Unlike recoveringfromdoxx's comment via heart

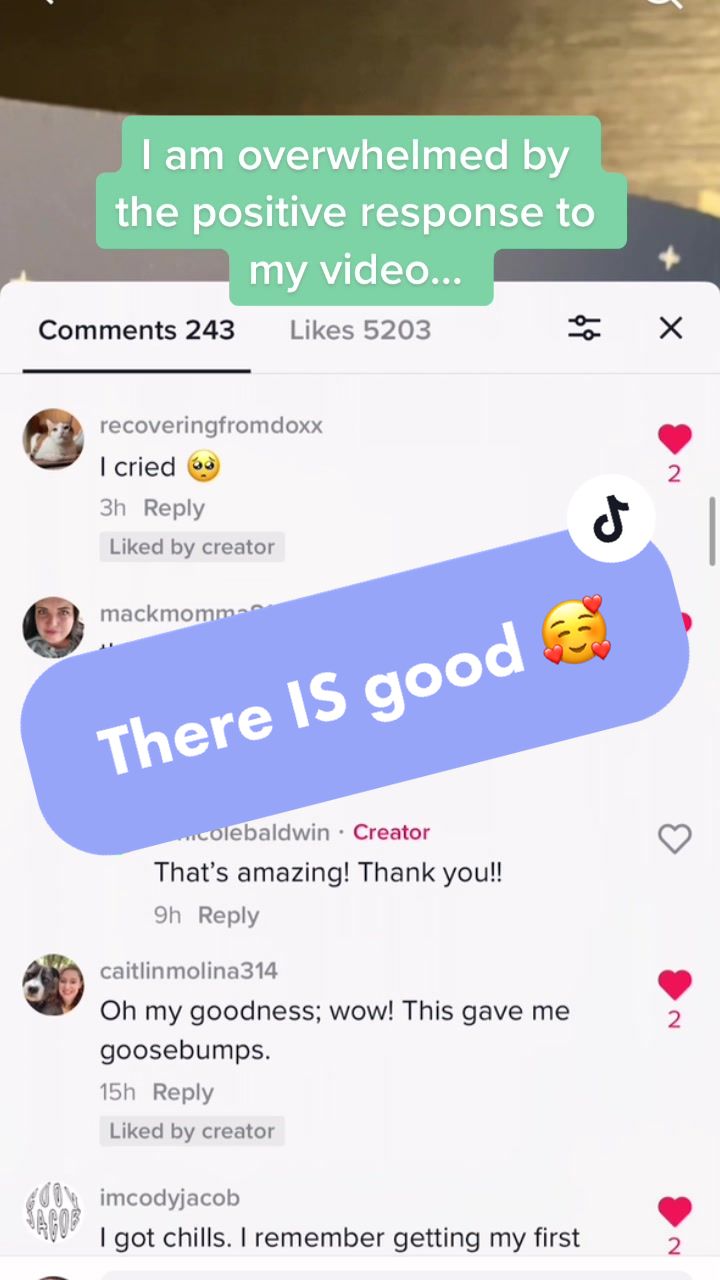(675, 438)
